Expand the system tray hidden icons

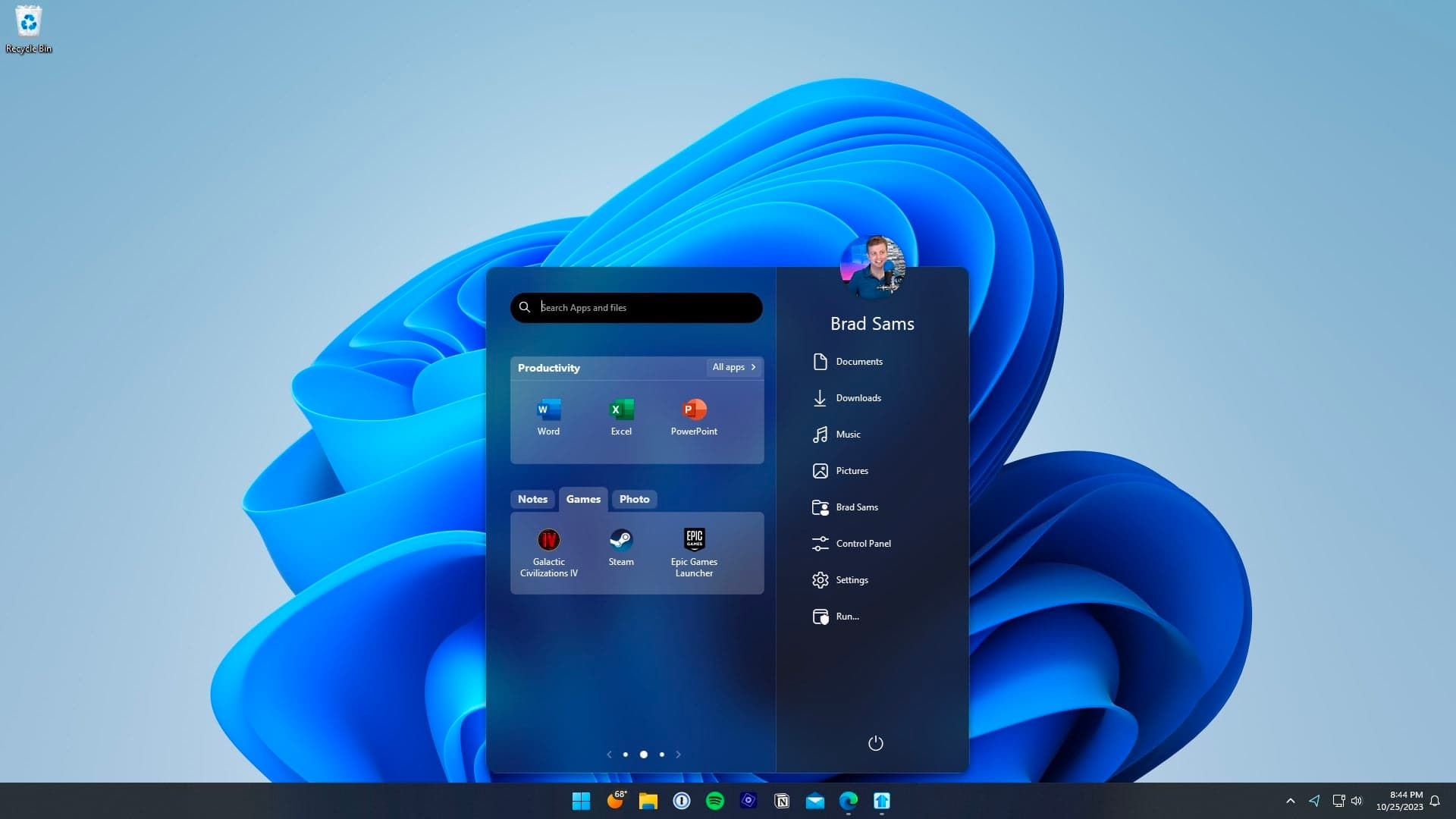point(1290,800)
